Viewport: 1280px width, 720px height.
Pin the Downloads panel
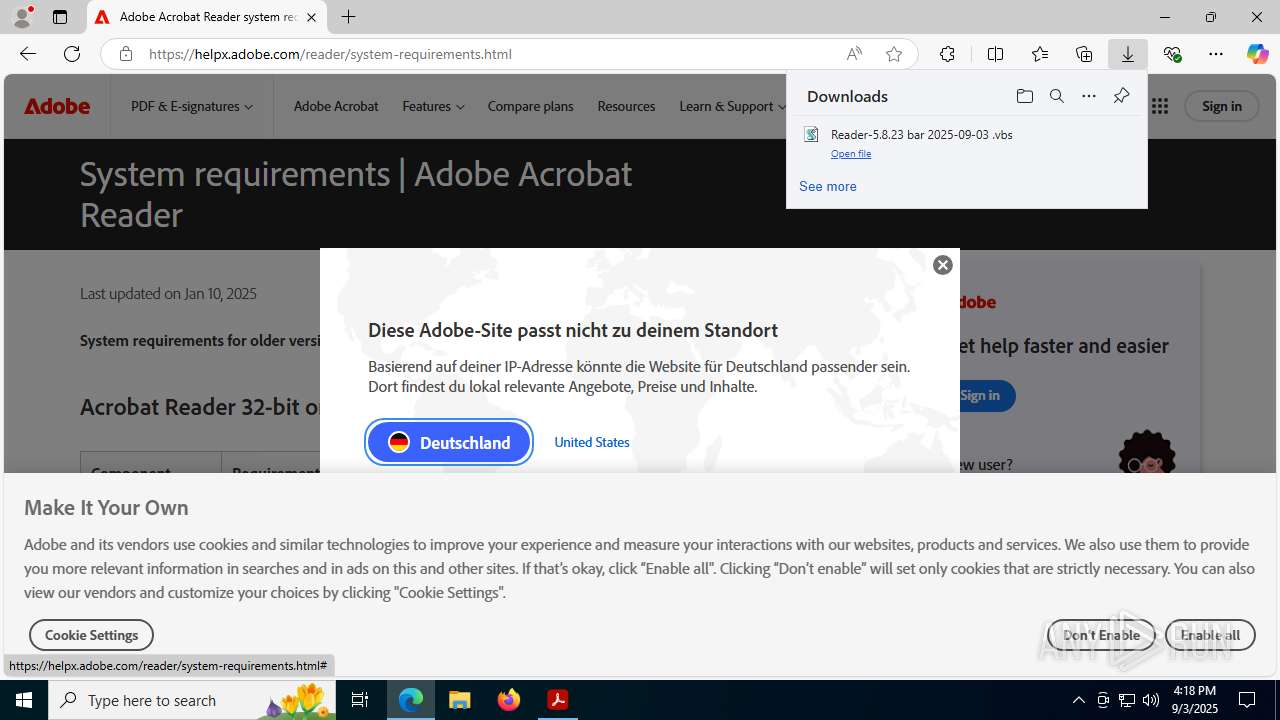pyautogui.click(x=1121, y=96)
